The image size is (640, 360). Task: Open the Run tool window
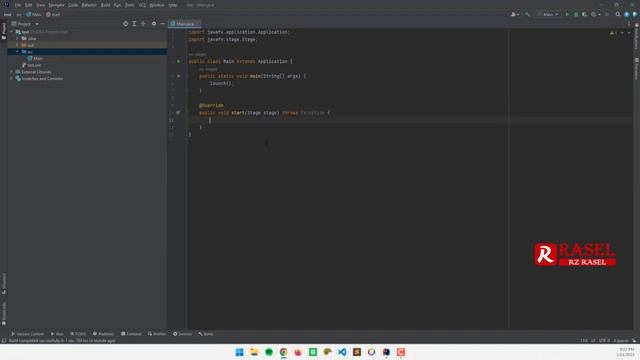coord(57,334)
